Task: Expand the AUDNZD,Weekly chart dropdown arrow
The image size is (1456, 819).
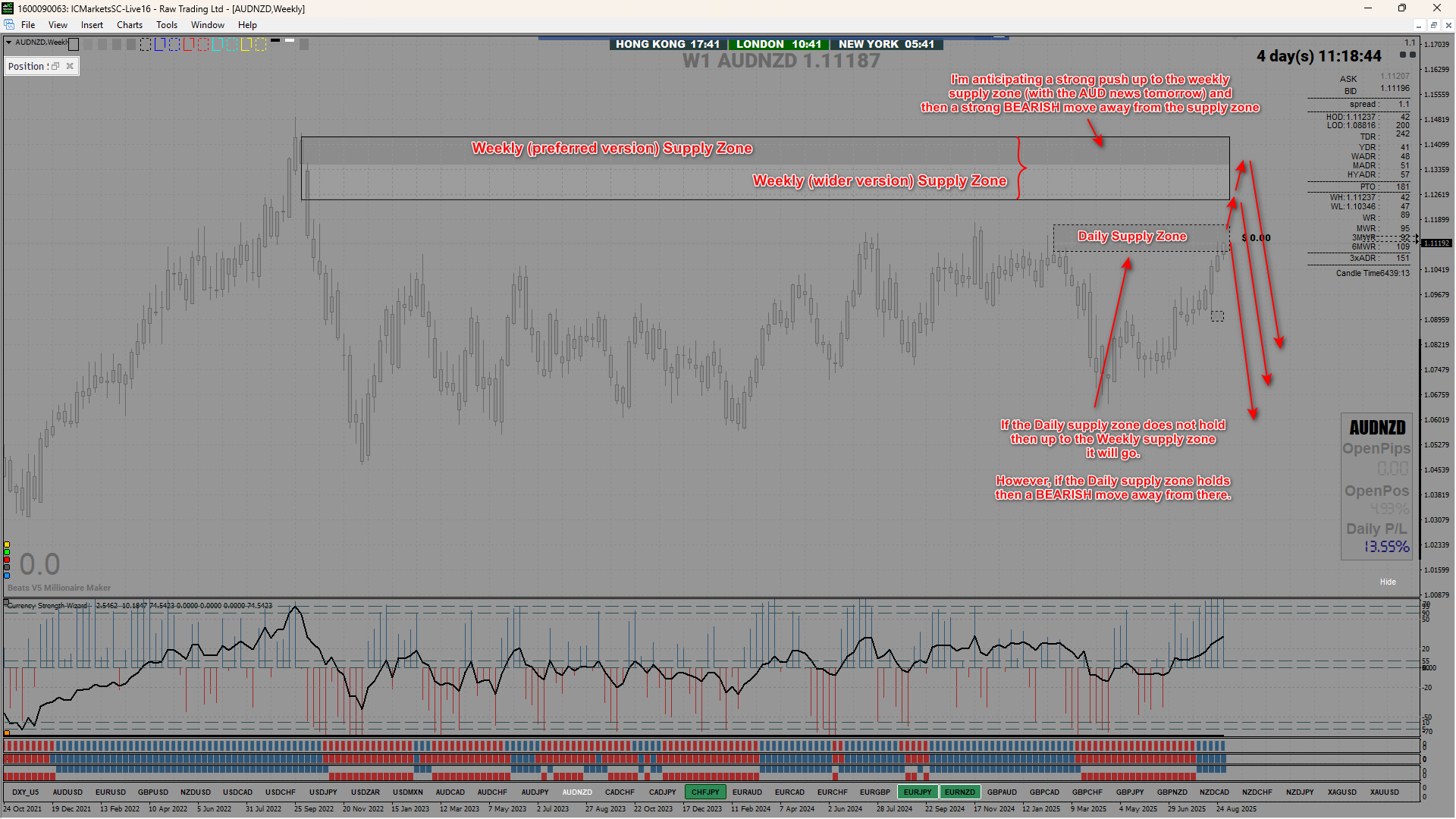Action: click(8, 42)
